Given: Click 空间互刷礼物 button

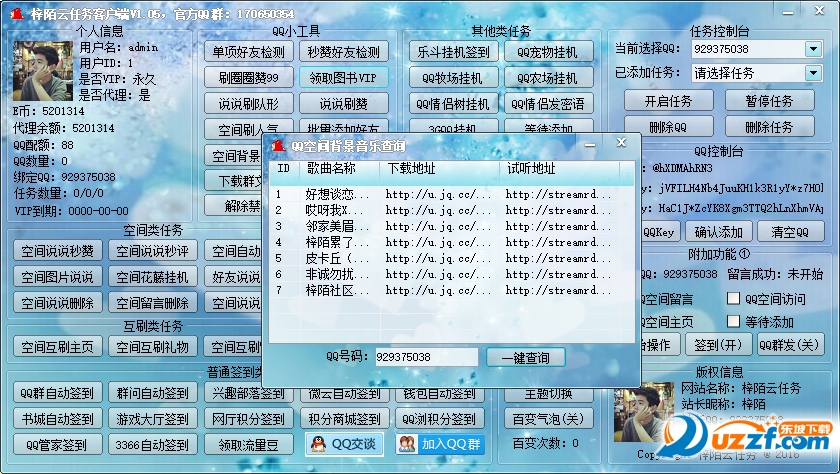Looking at the screenshot, I should [153, 347].
